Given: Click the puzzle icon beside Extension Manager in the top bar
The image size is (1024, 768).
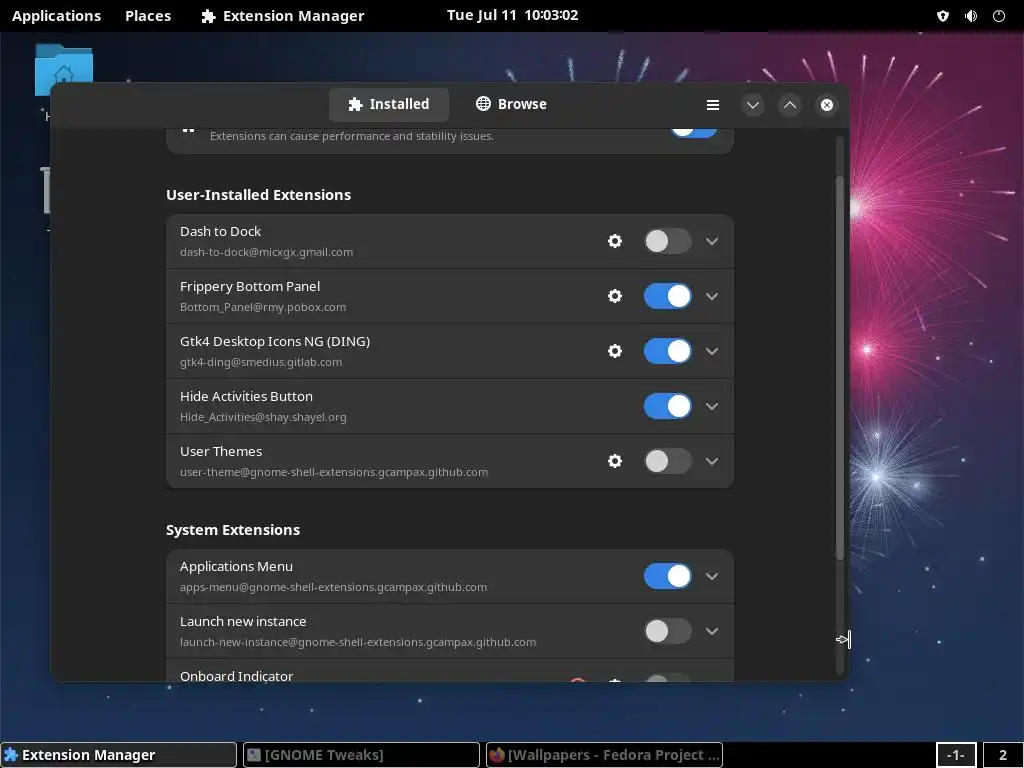Looking at the screenshot, I should point(208,16).
